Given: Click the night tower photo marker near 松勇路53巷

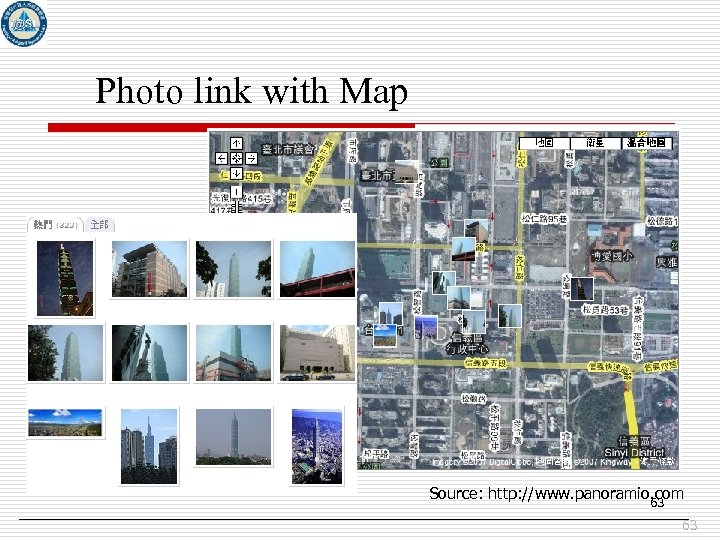Looking at the screenshot, I should point(581,288).
